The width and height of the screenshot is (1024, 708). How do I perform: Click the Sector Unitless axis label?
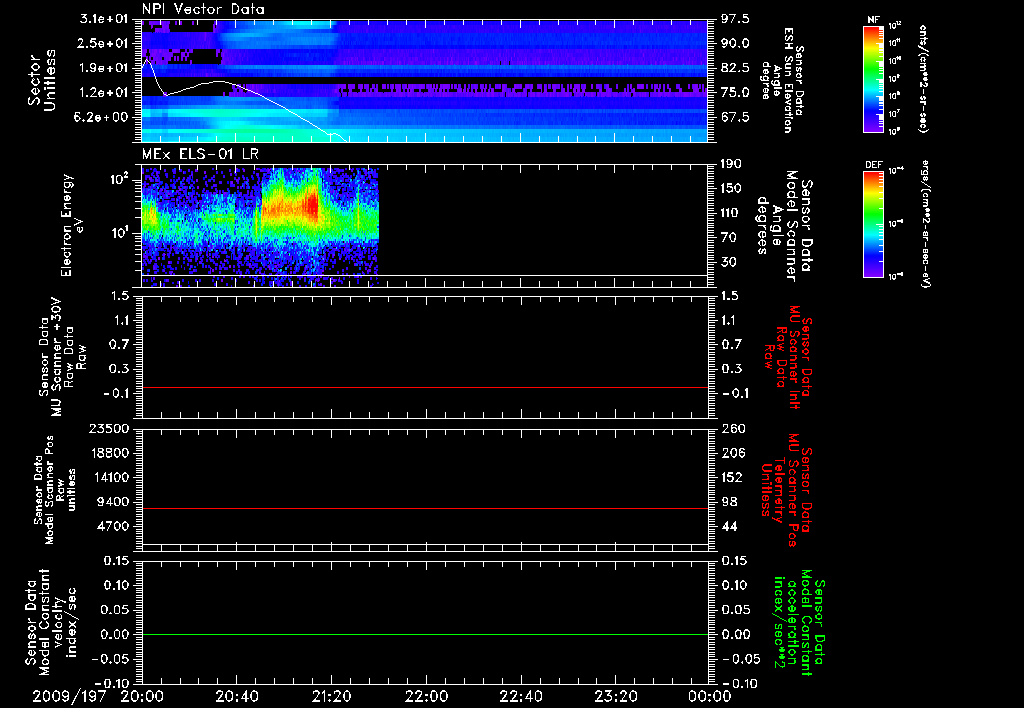(x=42, y=80)
